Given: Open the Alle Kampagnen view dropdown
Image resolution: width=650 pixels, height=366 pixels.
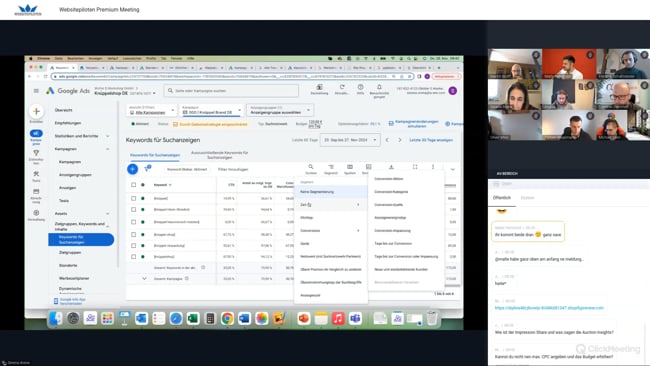Looking at the screenshot, I should 152,110.
